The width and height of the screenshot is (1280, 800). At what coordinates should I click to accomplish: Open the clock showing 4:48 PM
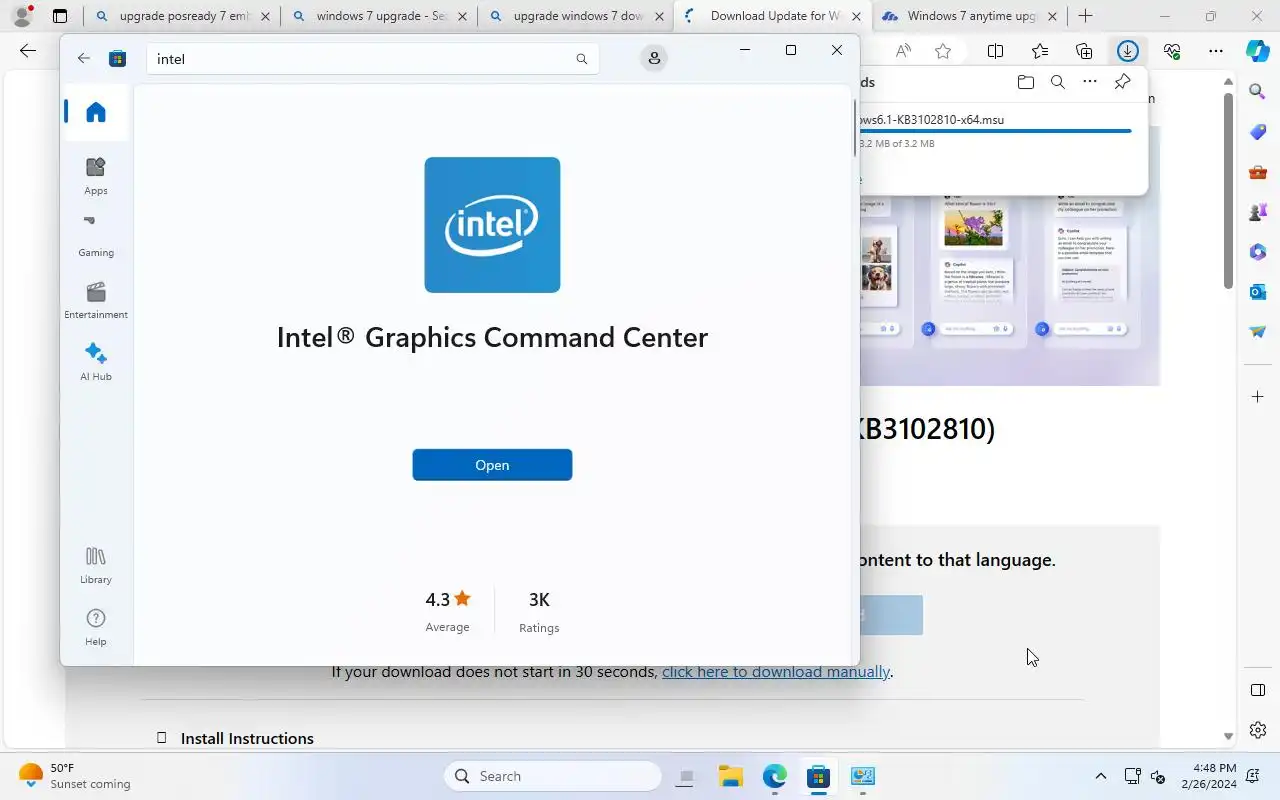[1209, 776]
